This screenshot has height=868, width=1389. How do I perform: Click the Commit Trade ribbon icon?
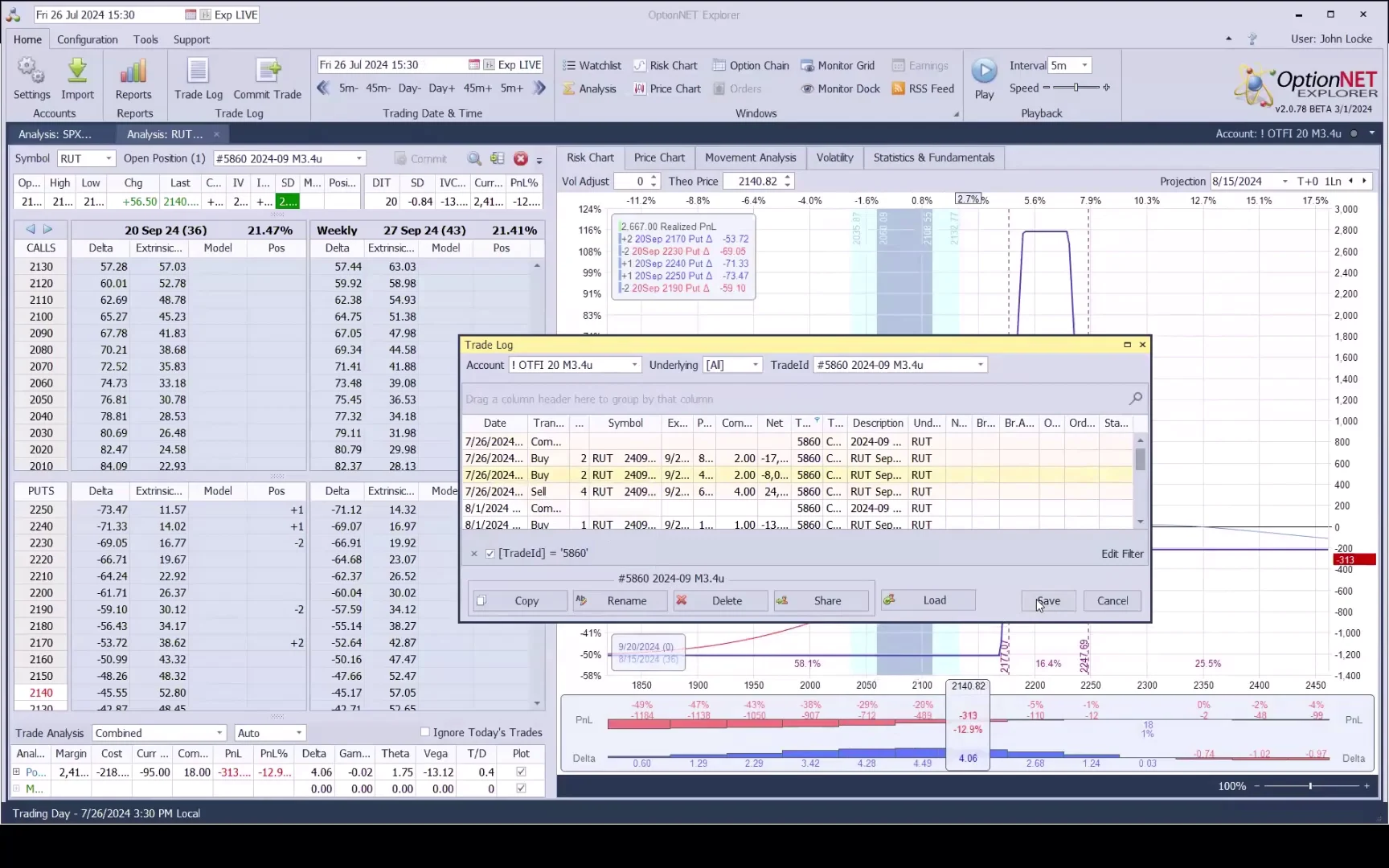(x=268, y=79)
